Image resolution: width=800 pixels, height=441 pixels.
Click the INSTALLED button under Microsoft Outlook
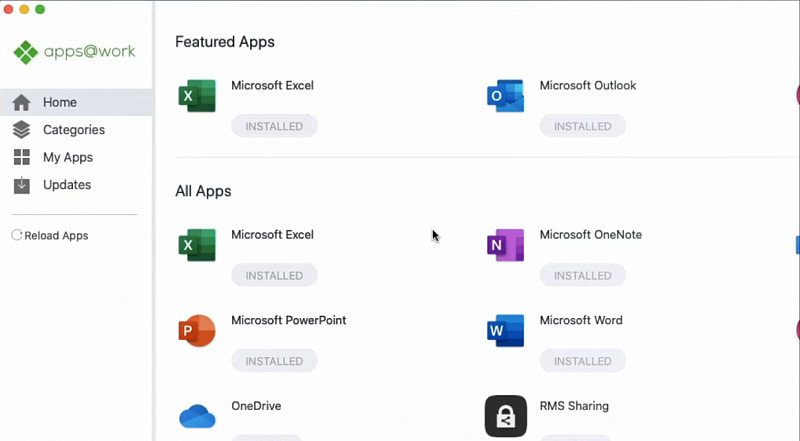(583, 126)
